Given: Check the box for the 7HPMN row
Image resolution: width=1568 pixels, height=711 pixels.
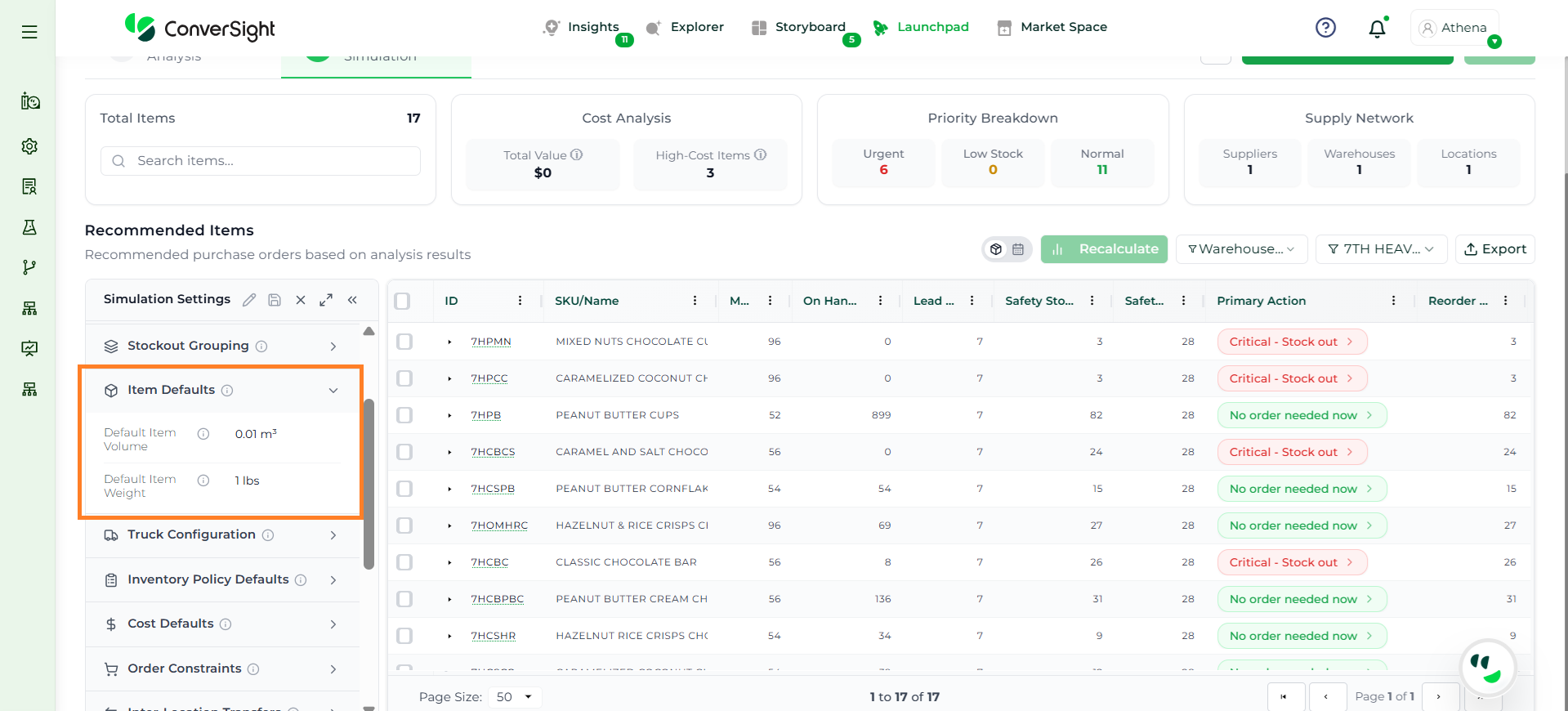Looking at the screenshot, I should (404, 342).
